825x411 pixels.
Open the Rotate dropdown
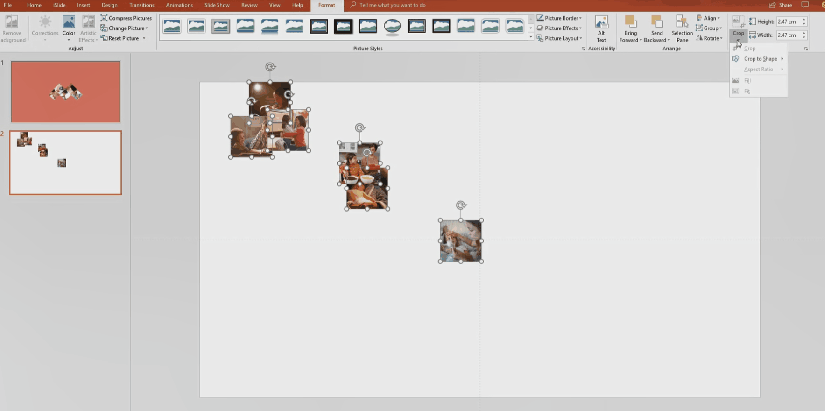point(709,38)
